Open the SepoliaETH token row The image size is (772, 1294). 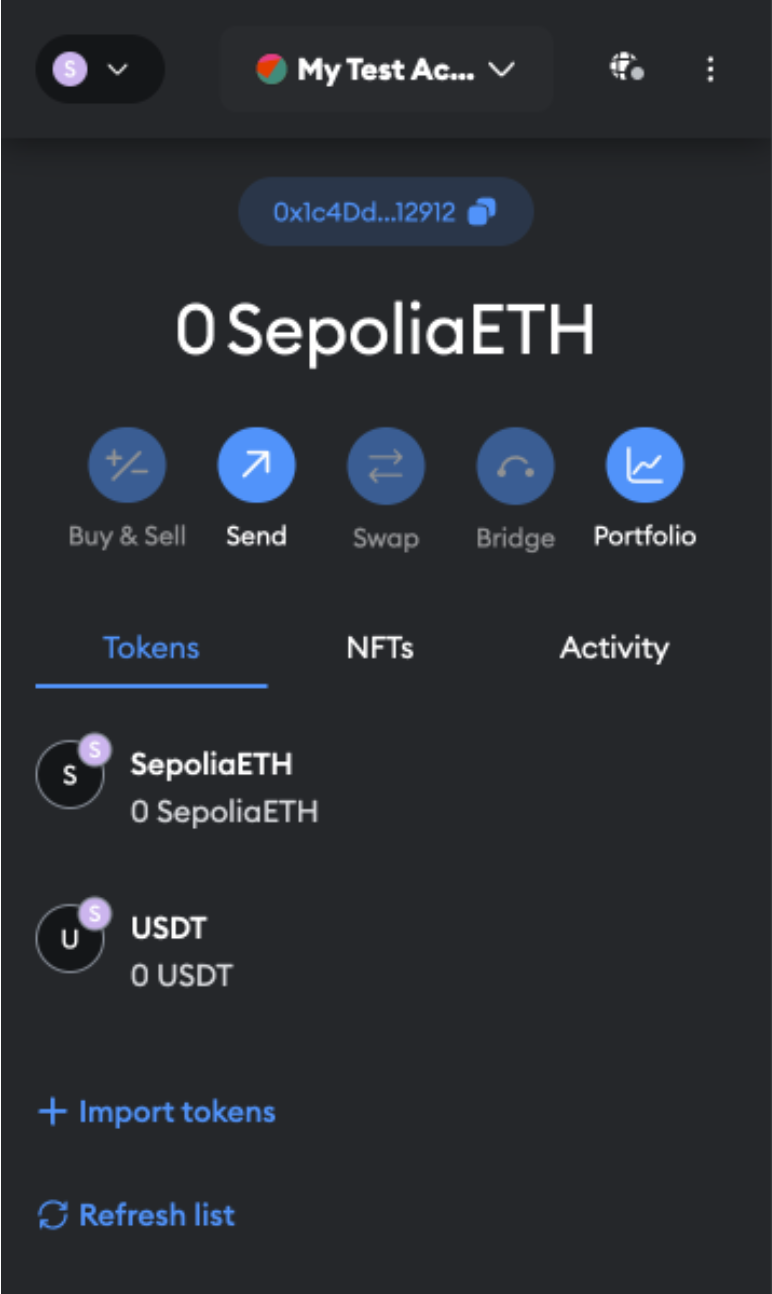tap(224, 787)
